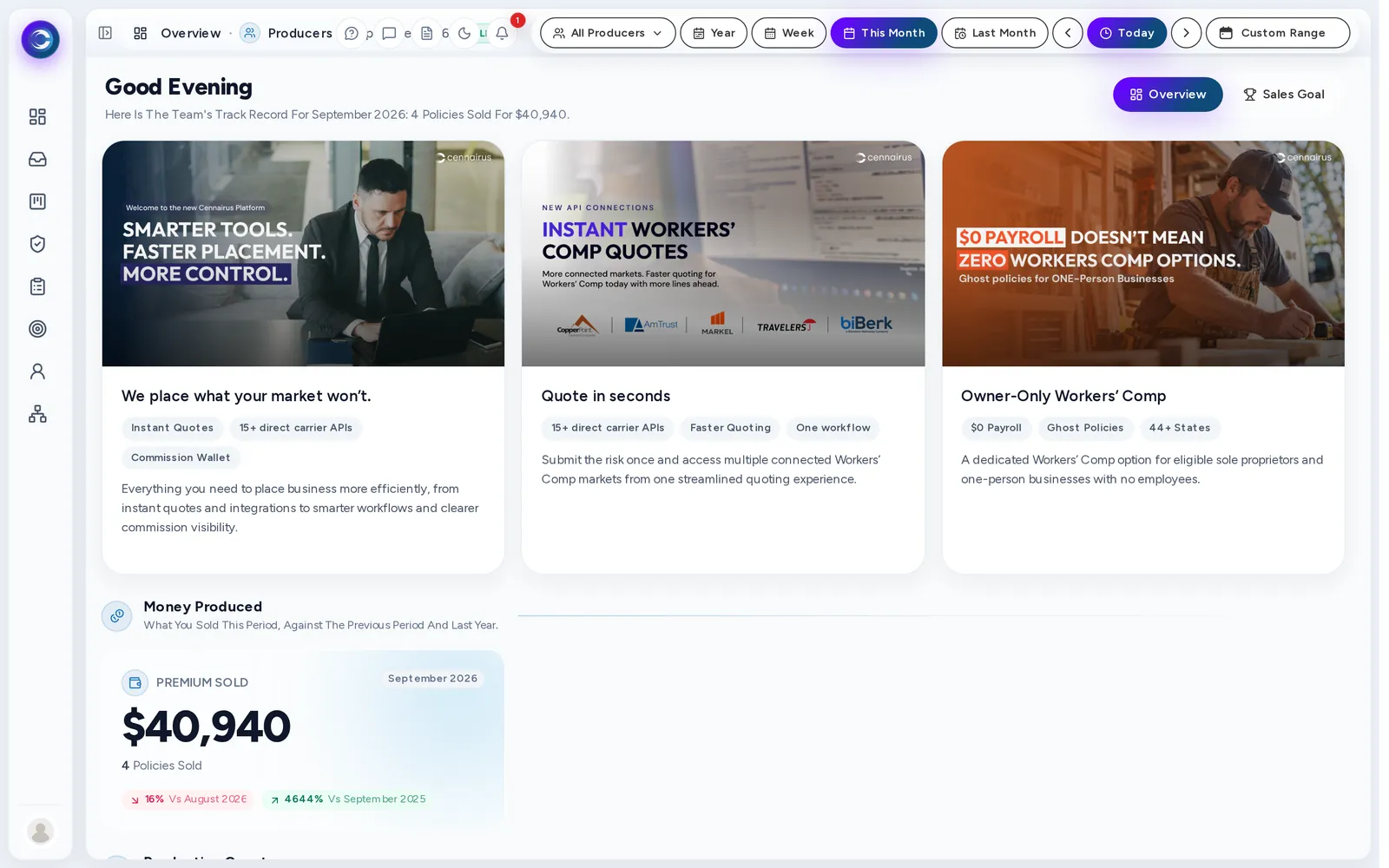
Task: Click the Overview grid icon in the breadcrumb
Action: click(x=141, y=33)
